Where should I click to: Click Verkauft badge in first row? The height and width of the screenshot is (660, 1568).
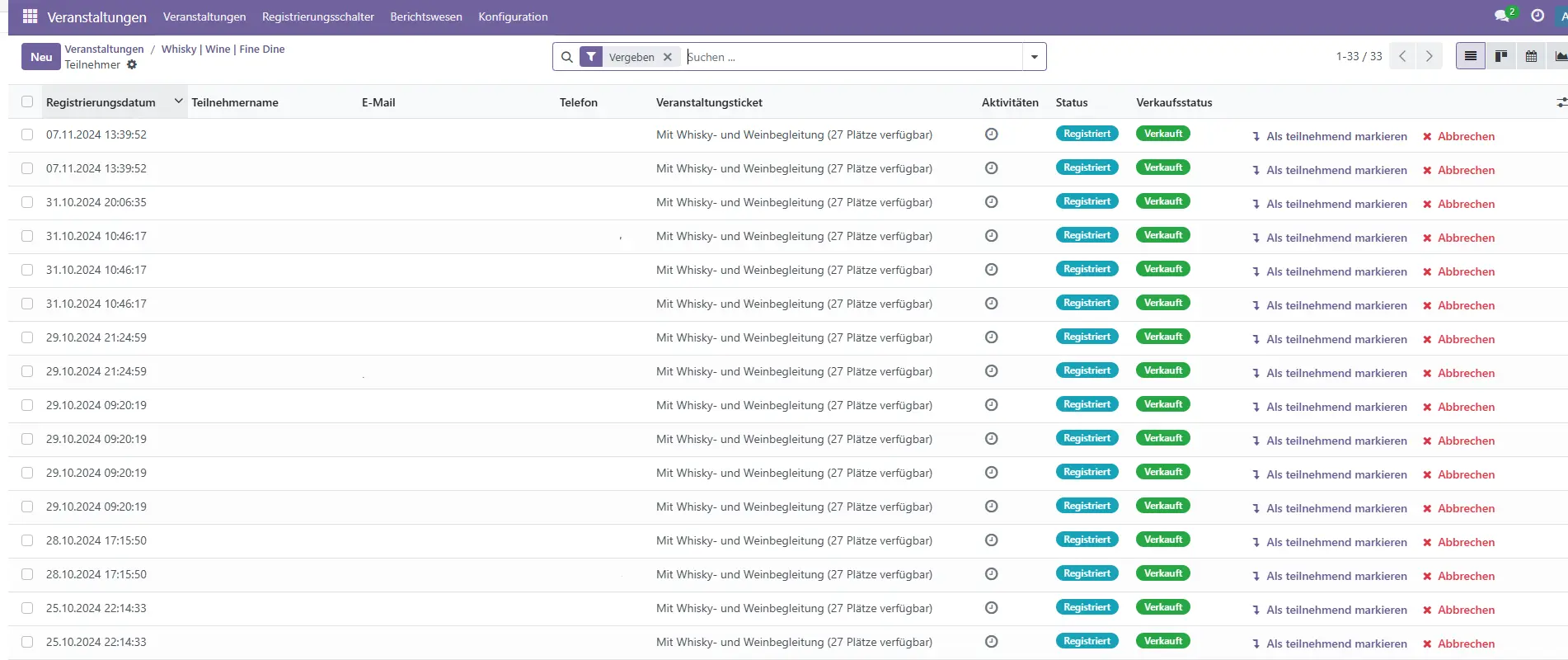pyautogui.click(x=1163, y=134)
